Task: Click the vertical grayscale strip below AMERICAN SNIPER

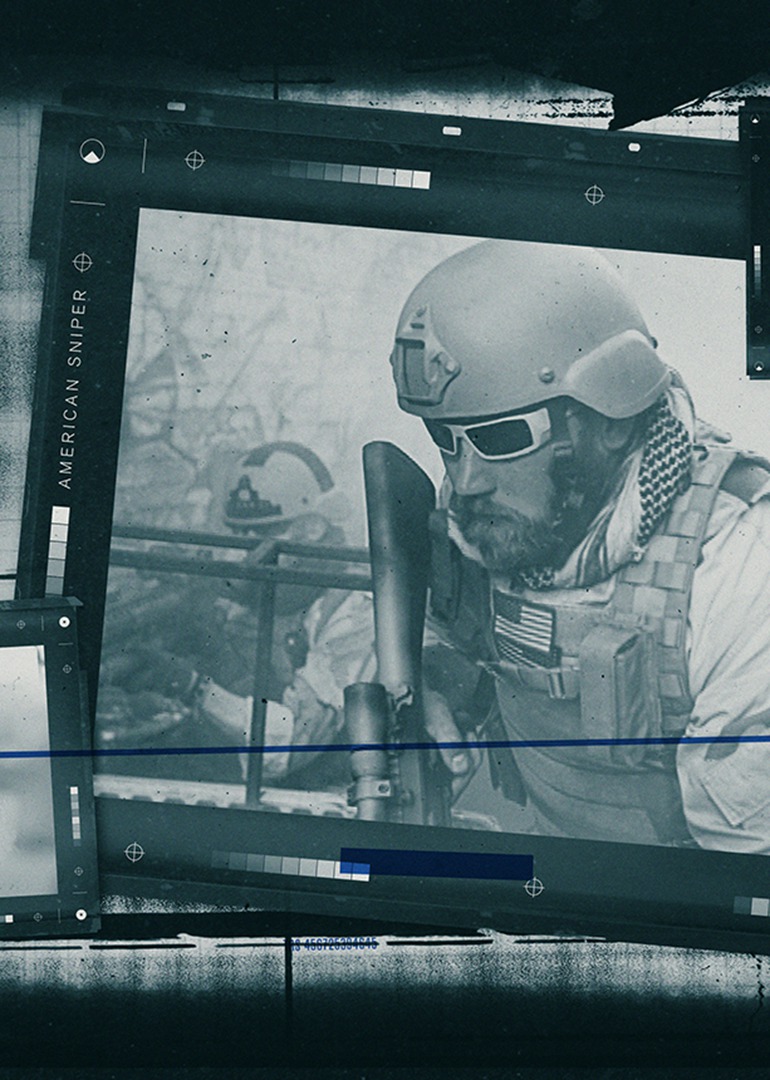Action: 58,551
